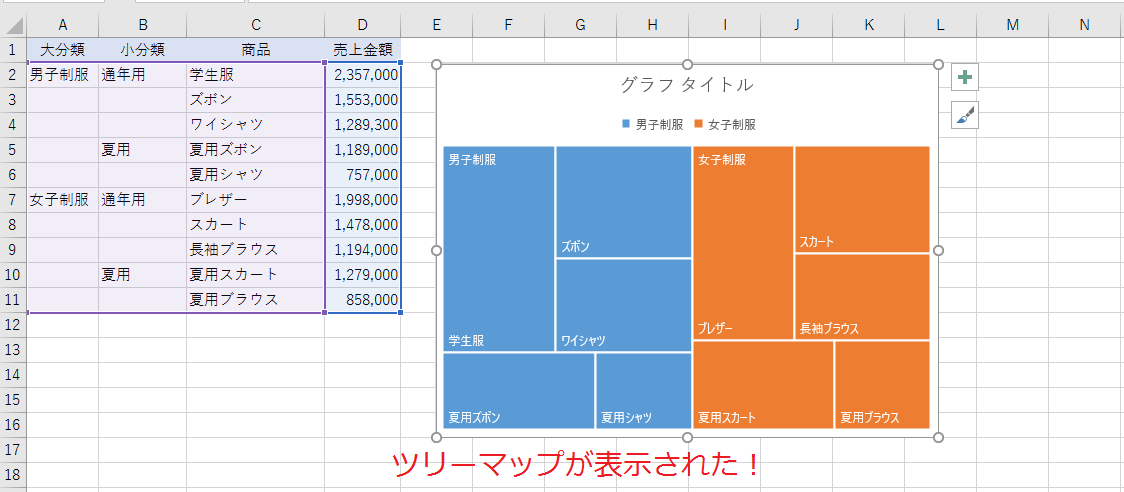
Task: Click cell 夏用ズボン in column C
Action: (256, 150)
